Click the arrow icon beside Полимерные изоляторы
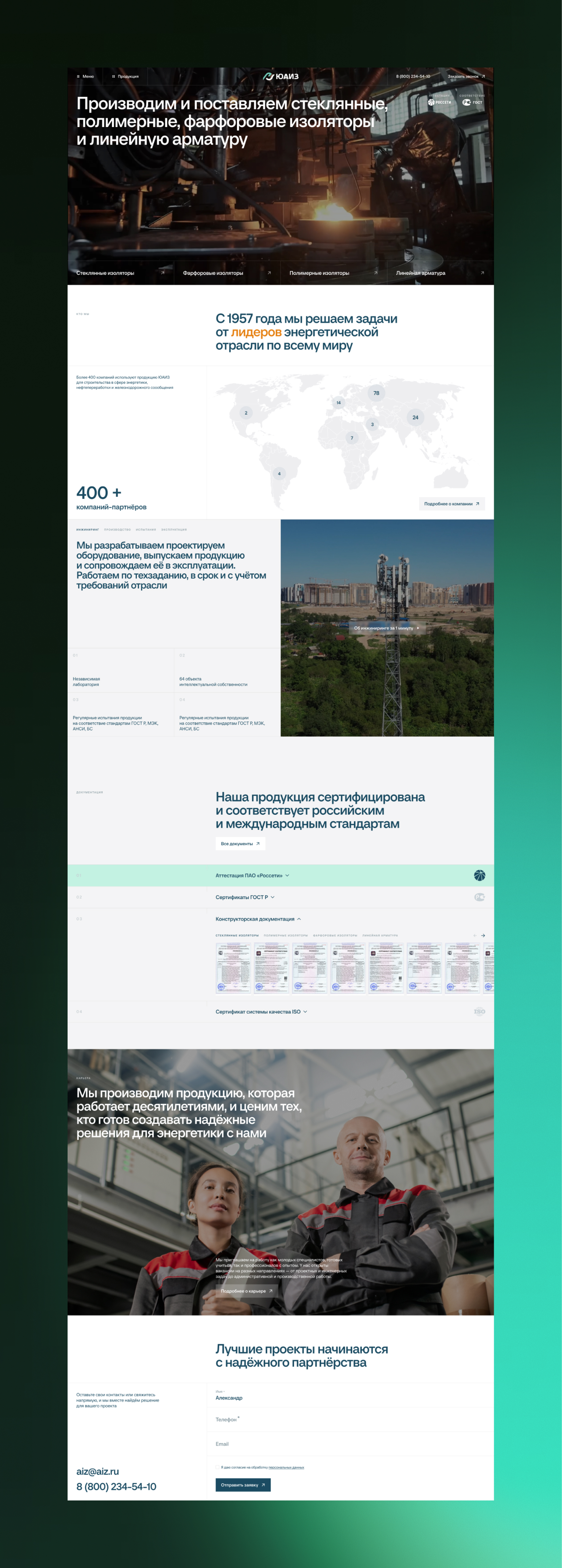Image resolution: width=562 pixels, height=1568 pixels. [376, 273]
